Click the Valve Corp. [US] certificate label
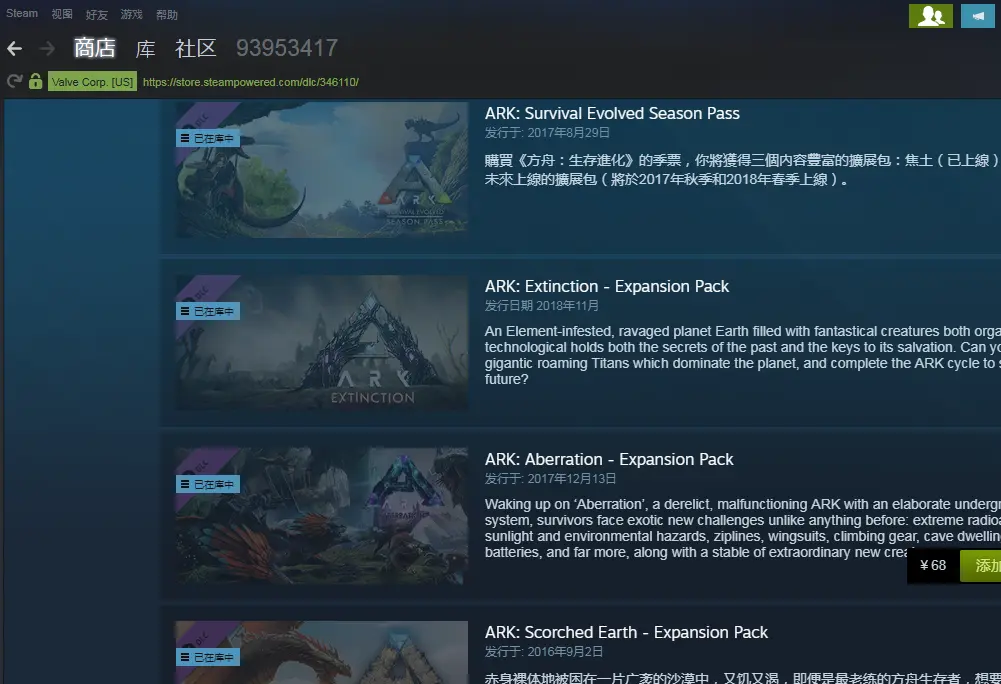The image size is (1001, 684). coord(93,81)
